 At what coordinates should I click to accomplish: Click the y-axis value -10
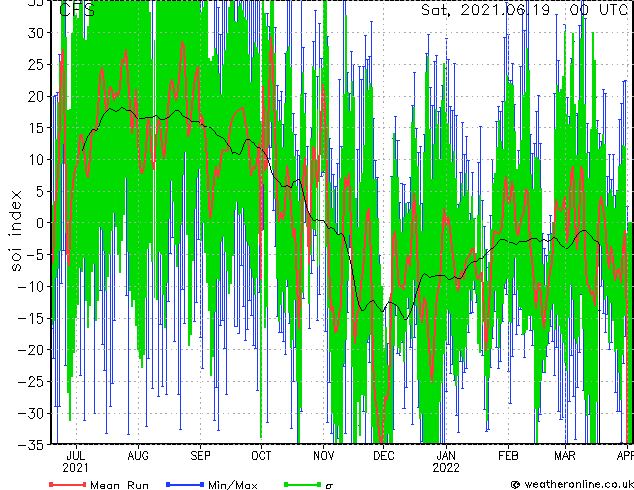tap(31, 286)
